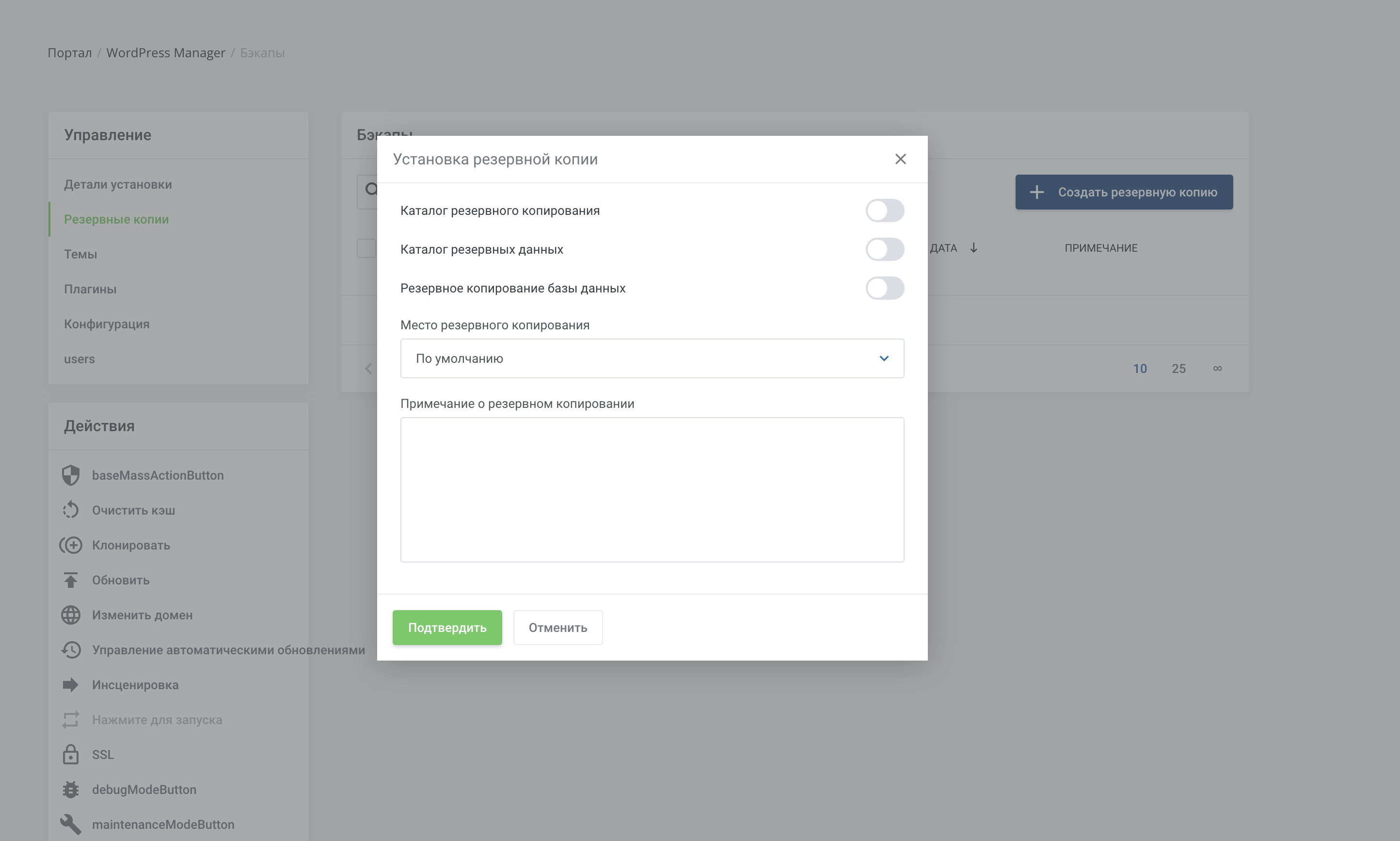Viewport: 1400px width, 841px height.
Task: Click the sort arrow next to ДАТА
Action: [x=973, y=248]
